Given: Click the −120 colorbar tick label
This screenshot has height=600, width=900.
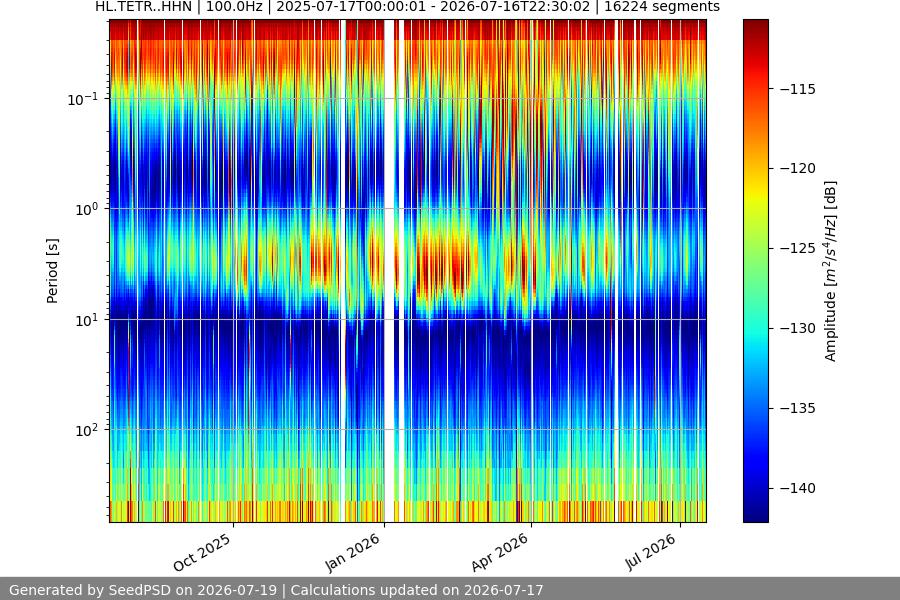Looking at the screenshot, I should point(798,168).
